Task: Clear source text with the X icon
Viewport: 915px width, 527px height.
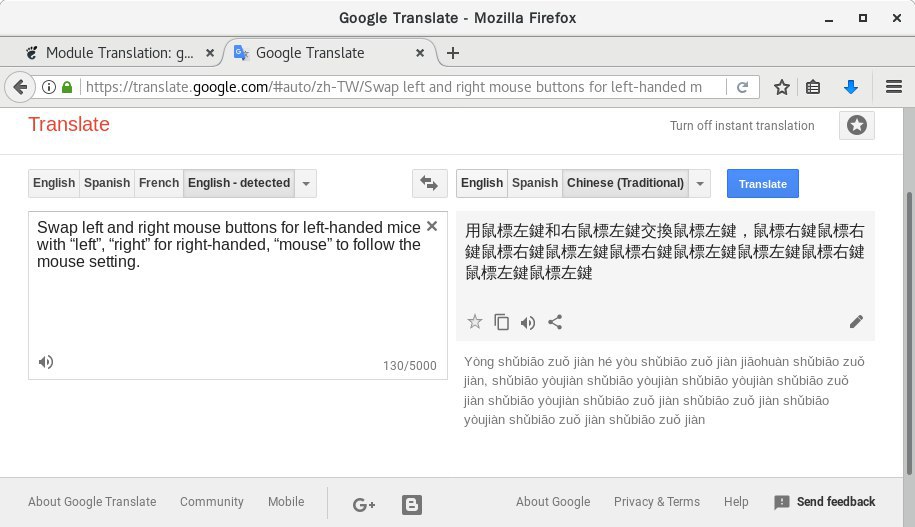Action: tap(432, 226)
